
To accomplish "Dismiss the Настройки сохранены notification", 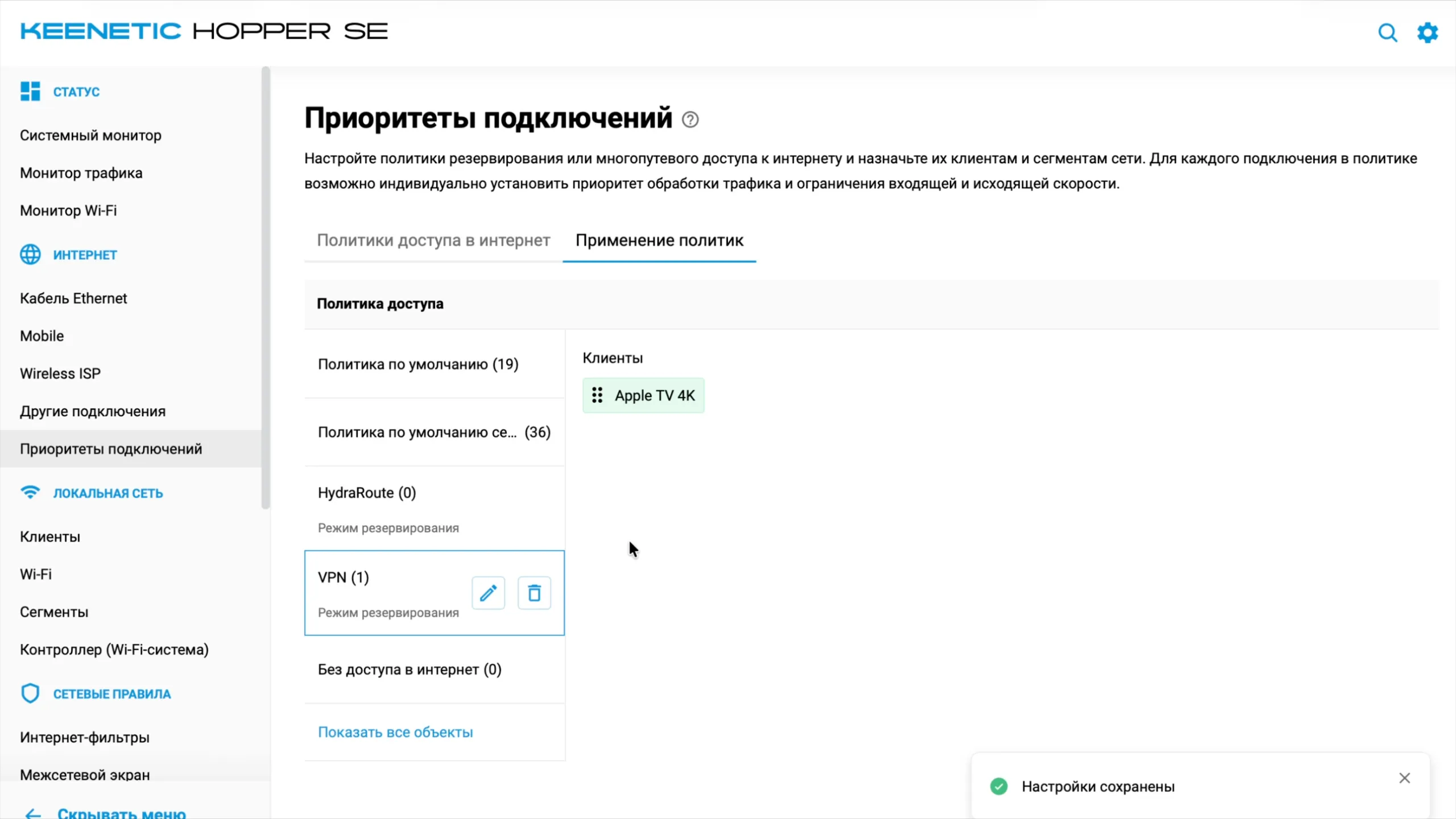I will click(x=1404, y=778).
